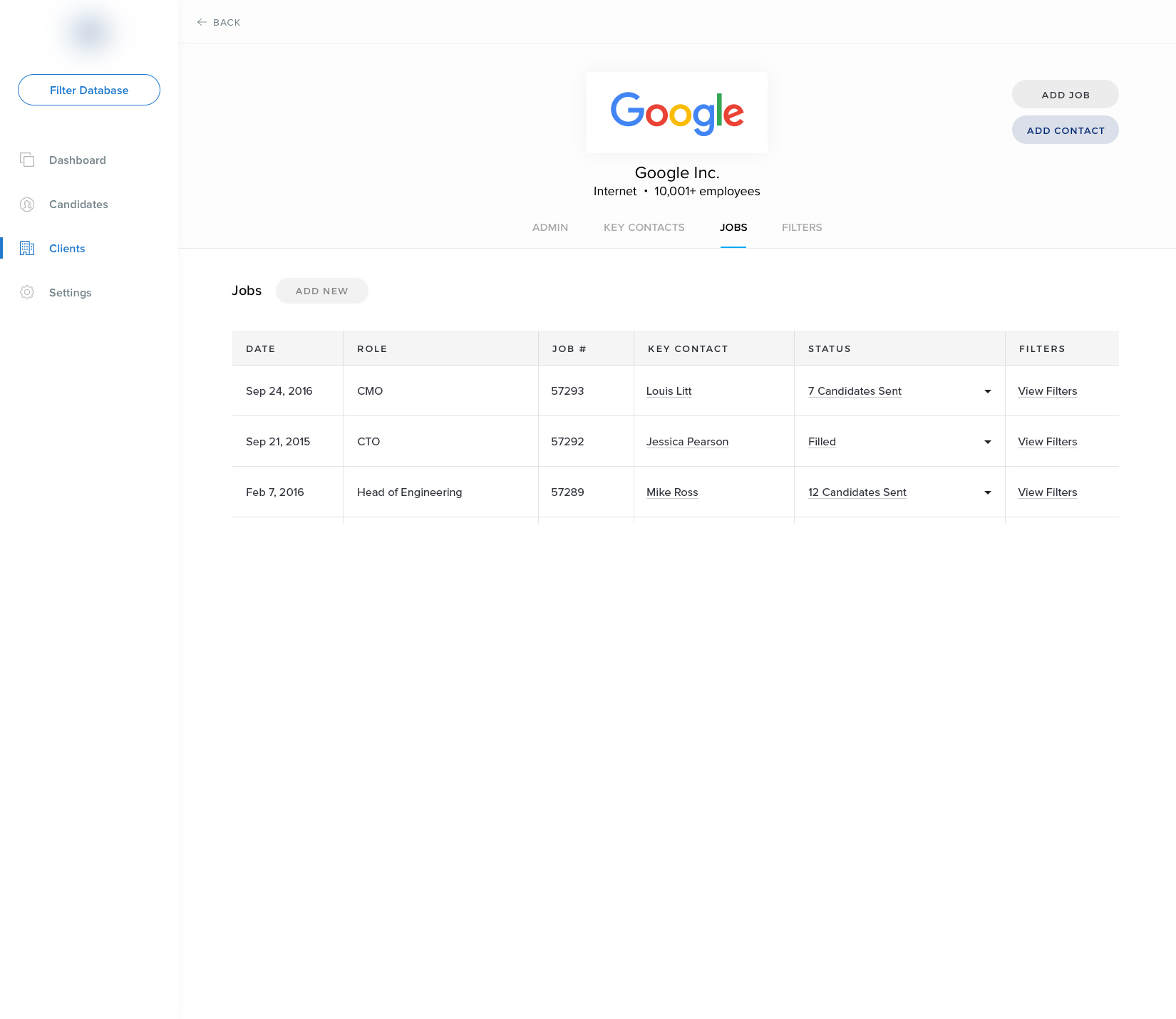Click job number 57293
The image size is (1176, 1019).
click(567, 391)
